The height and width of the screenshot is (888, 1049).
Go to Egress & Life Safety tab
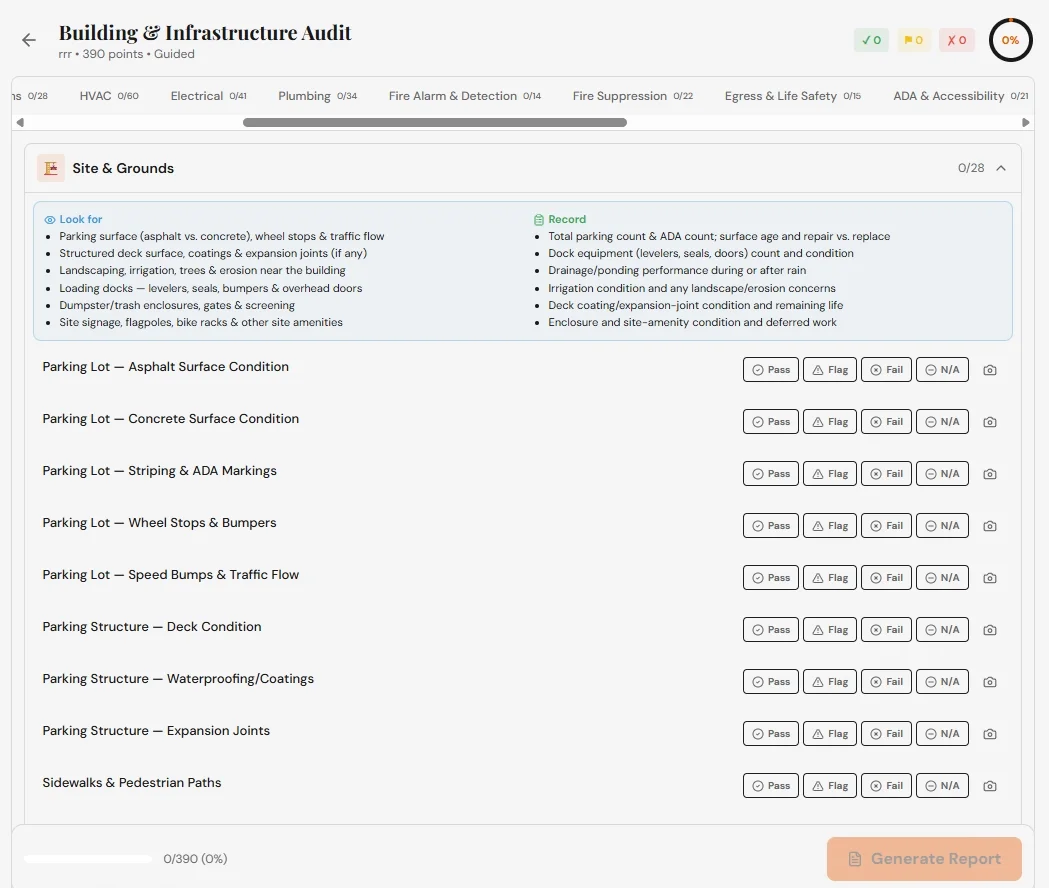793,96
